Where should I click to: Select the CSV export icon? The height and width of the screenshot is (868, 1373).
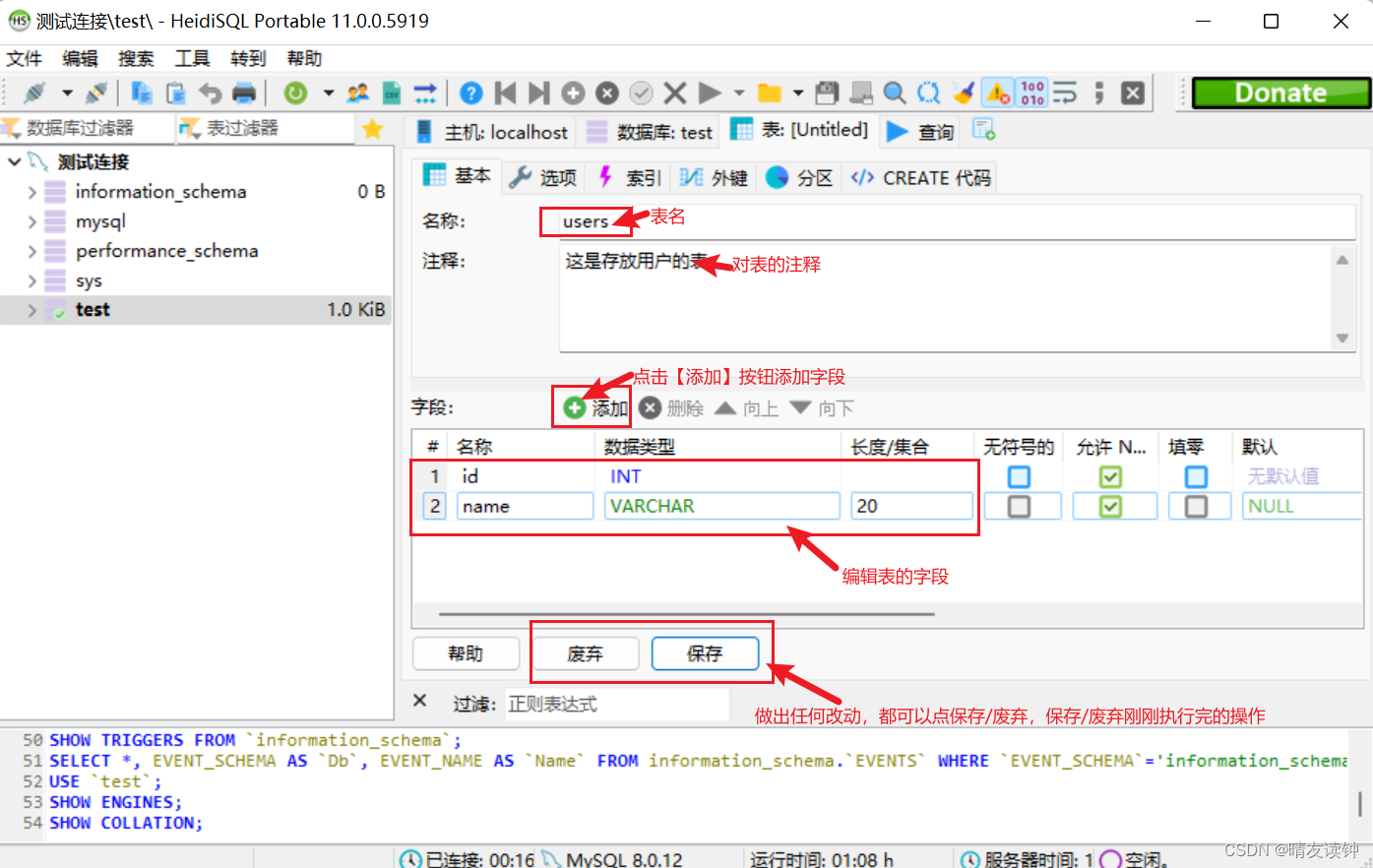[x=390, y=93]
